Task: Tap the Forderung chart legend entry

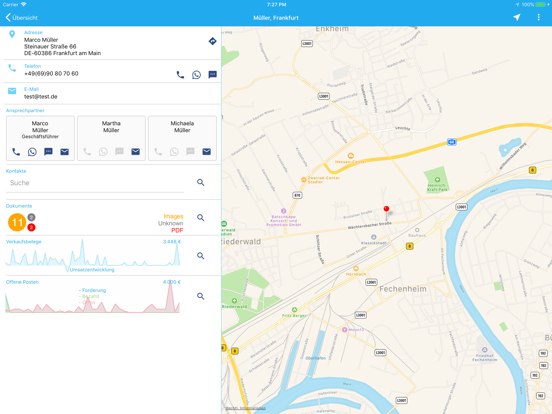Action: pyautogui.click(x=92, y=290)
